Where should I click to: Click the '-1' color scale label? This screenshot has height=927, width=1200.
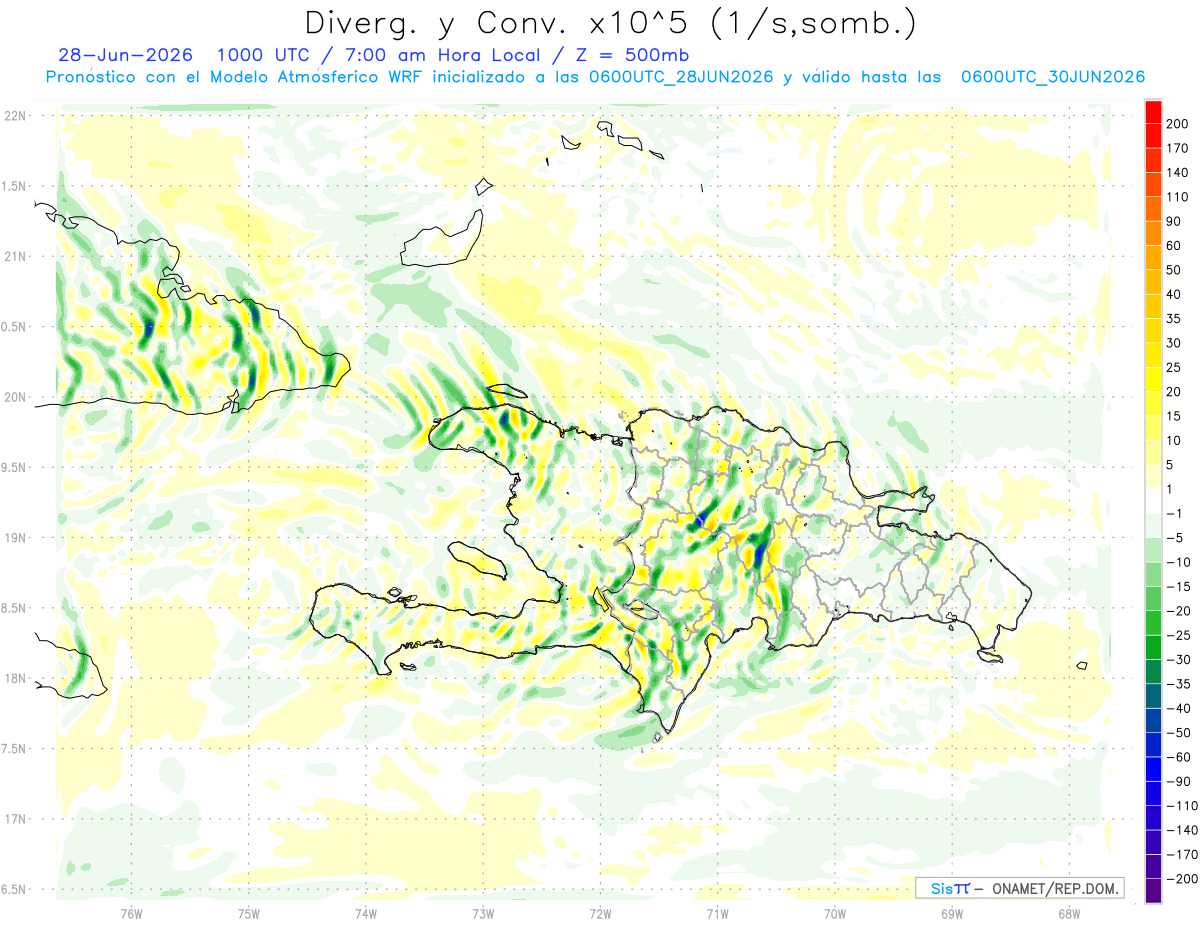click(1176, 514)
